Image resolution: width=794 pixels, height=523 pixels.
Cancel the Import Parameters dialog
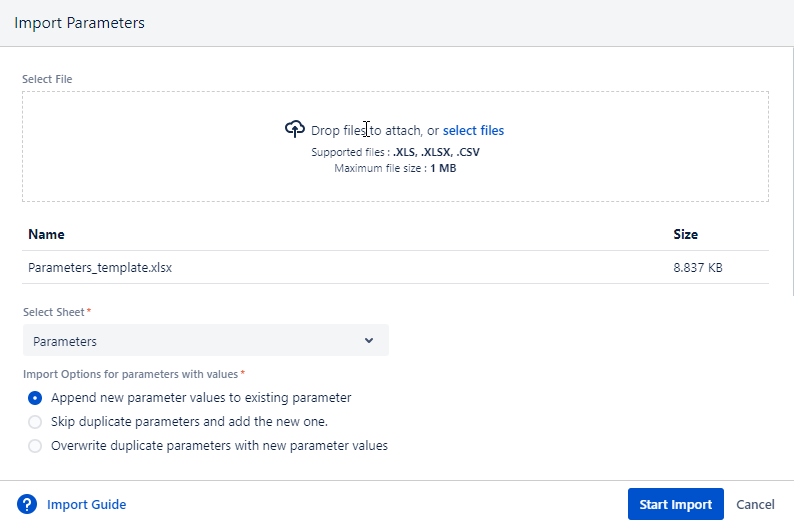click(755, 505)
